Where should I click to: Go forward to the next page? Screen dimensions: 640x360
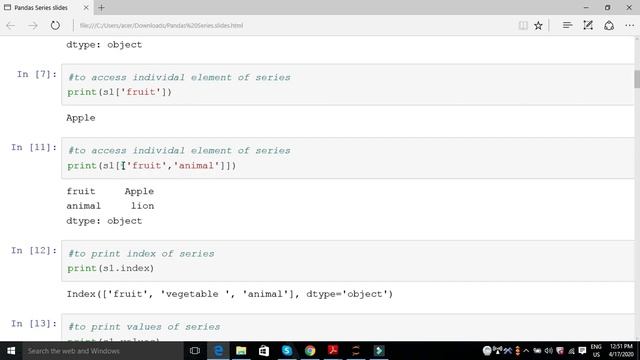pos(33,25)
